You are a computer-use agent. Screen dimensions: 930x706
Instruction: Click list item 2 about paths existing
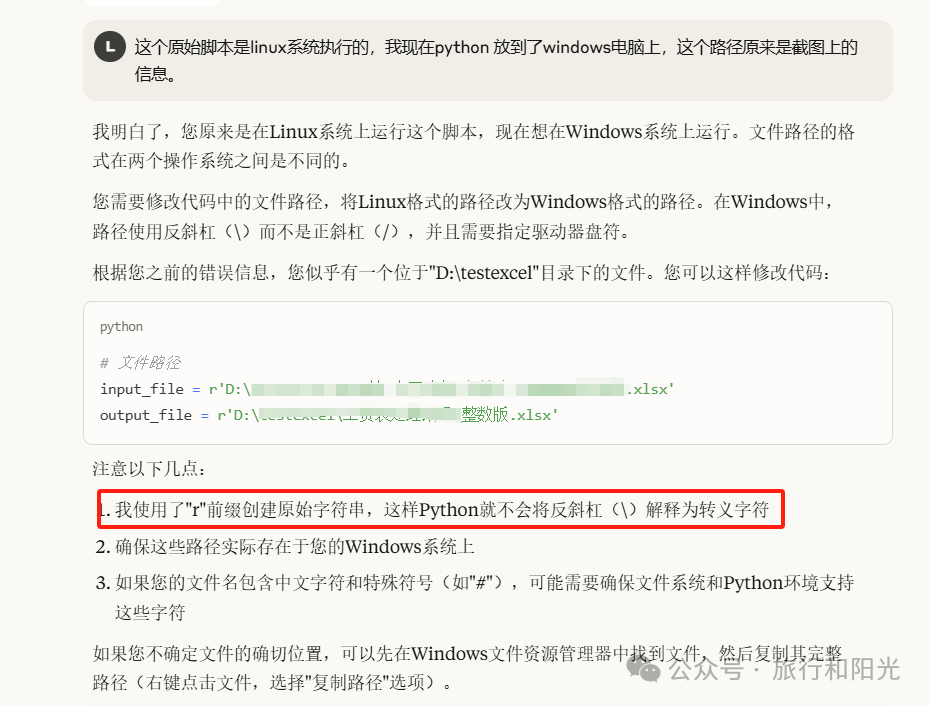[x=285, y=546]
